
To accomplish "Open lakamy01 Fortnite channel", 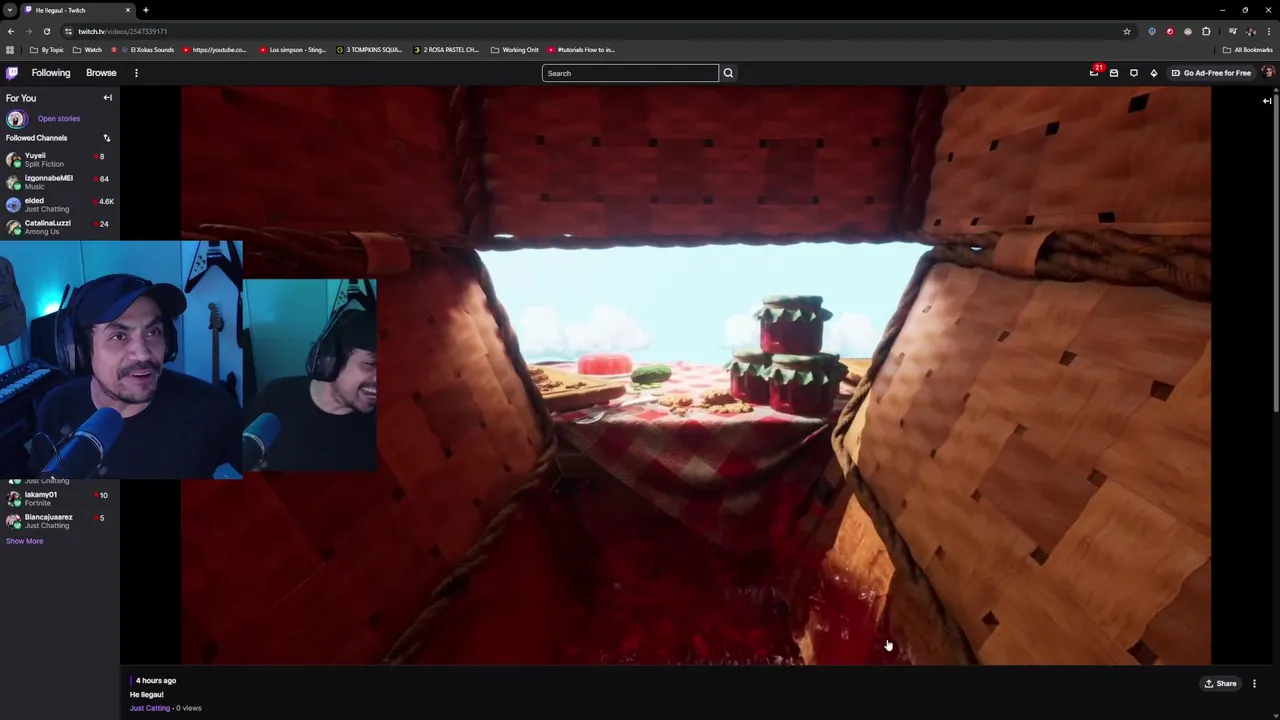I will [x=60, y=498].
